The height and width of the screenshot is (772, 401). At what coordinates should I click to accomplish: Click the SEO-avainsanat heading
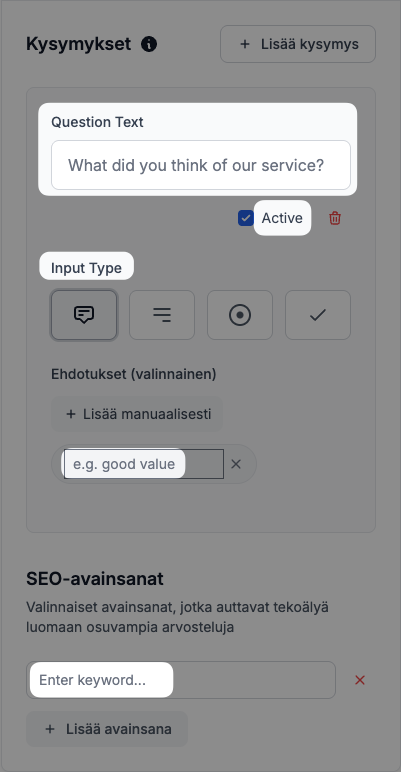(95, 579)
